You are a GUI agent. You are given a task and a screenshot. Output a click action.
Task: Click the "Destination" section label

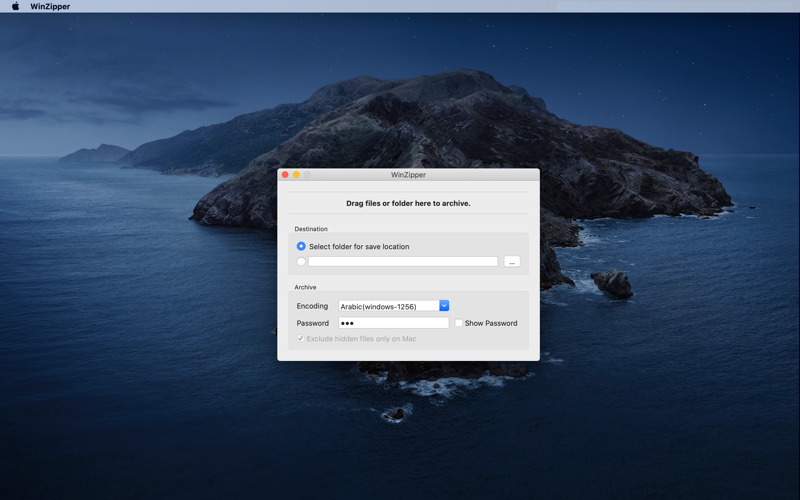coord(311,229)
